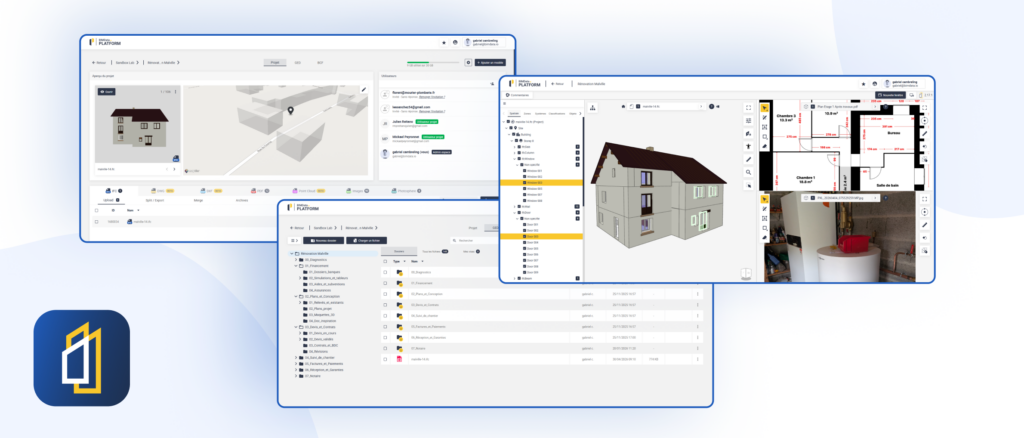Click the map location pin marker
Viewport: 1024px width, 438px height.
[291, 112]
